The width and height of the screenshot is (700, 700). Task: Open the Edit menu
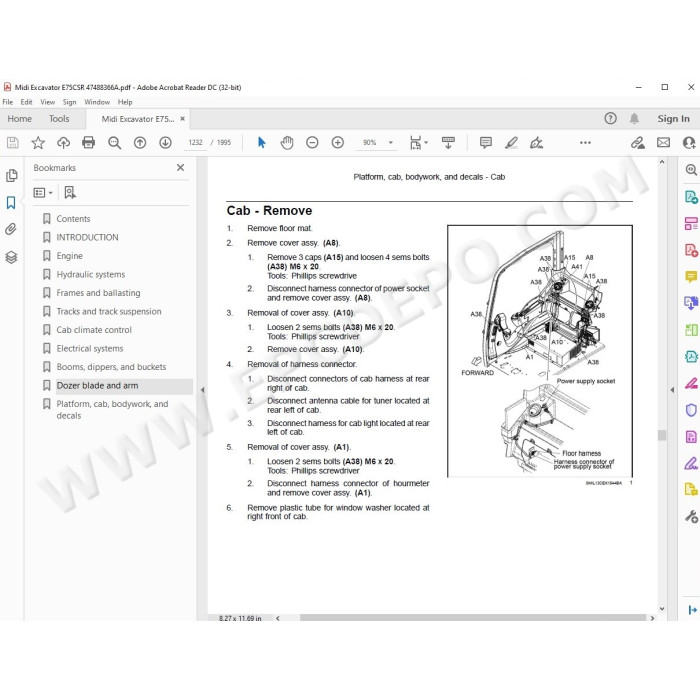click(26, 102)
